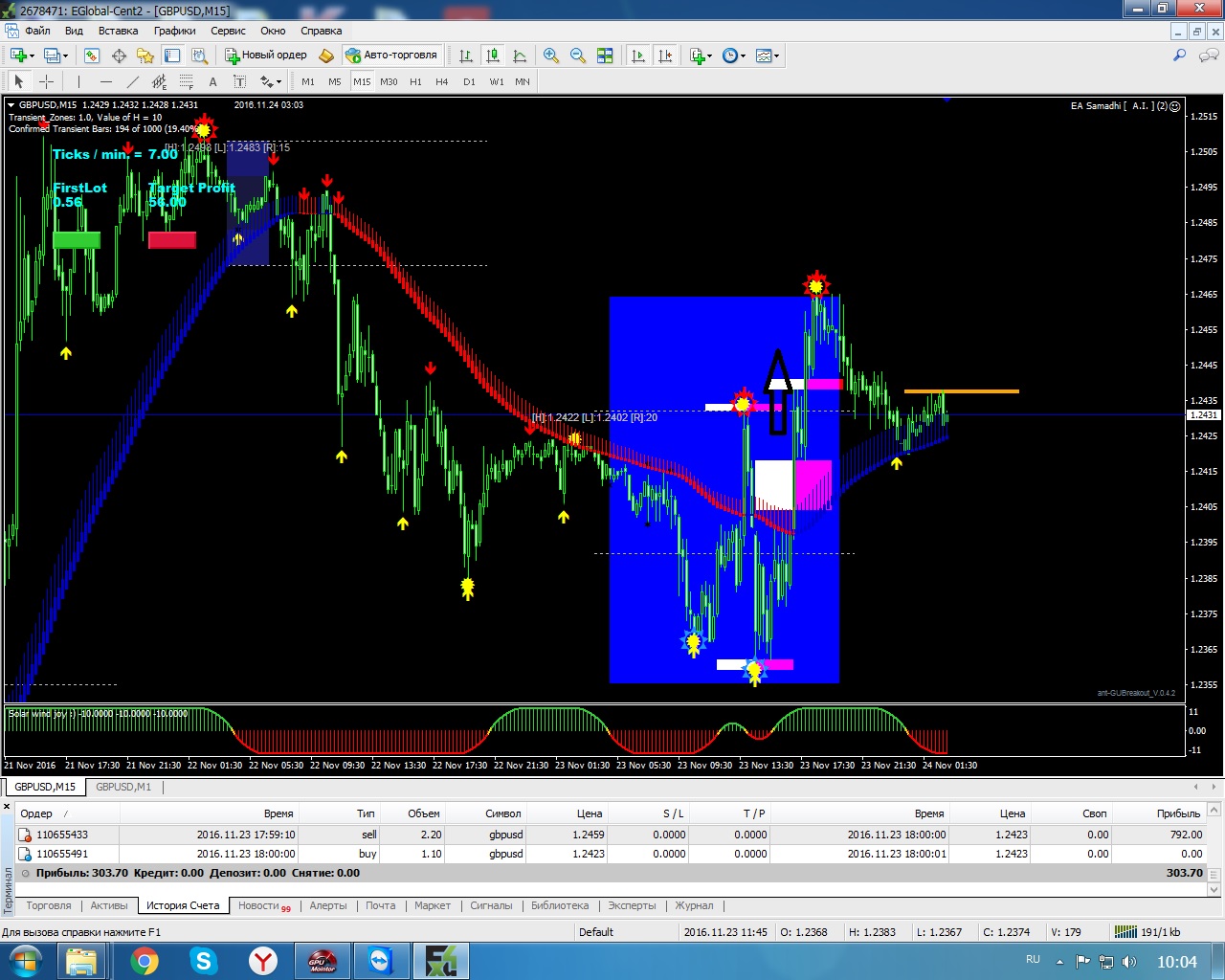Zoom in on the chart
Screen dimensions: 1225x980
[551, 56]
